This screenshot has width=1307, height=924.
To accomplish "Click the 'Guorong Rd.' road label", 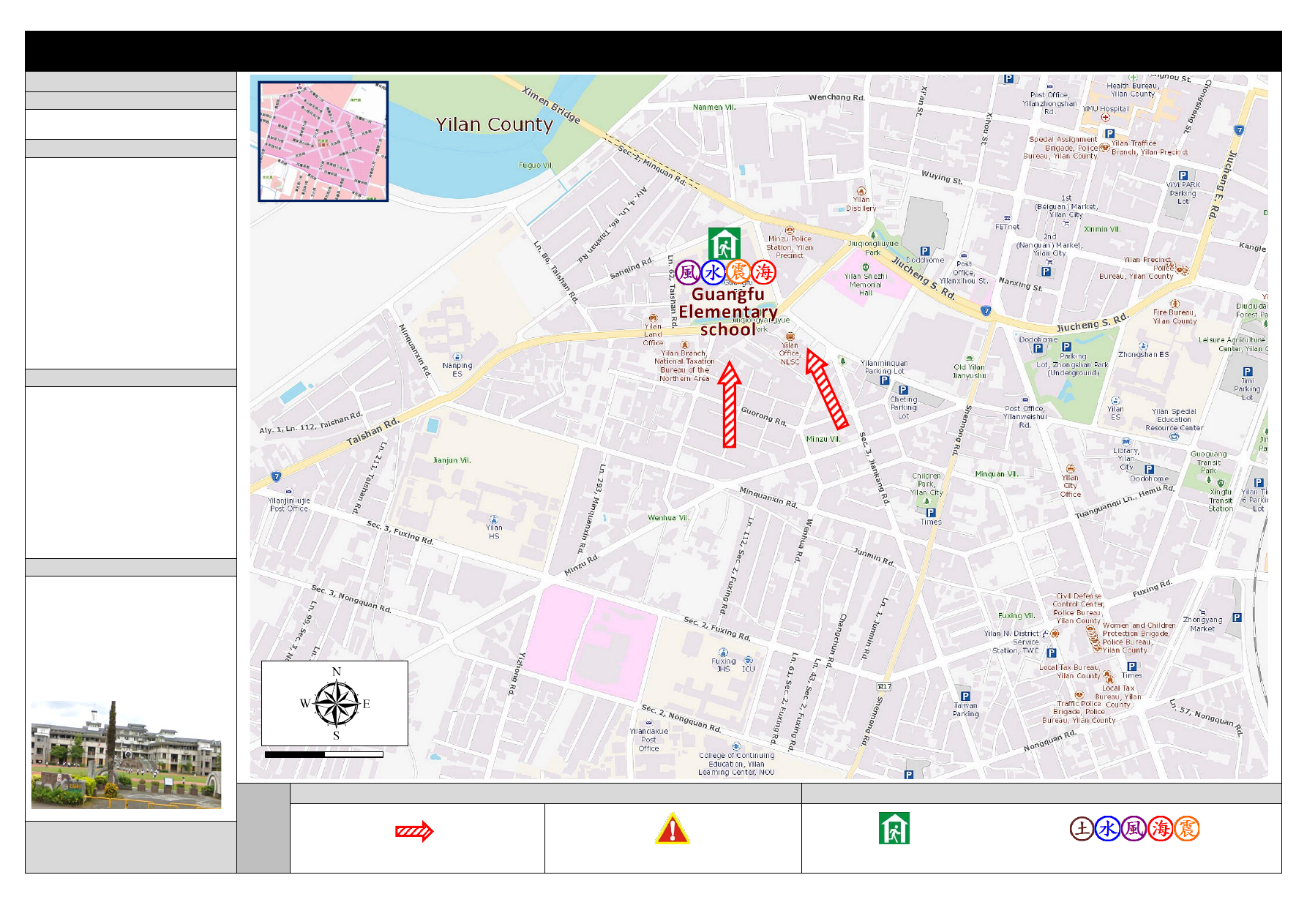I will 764,416.
